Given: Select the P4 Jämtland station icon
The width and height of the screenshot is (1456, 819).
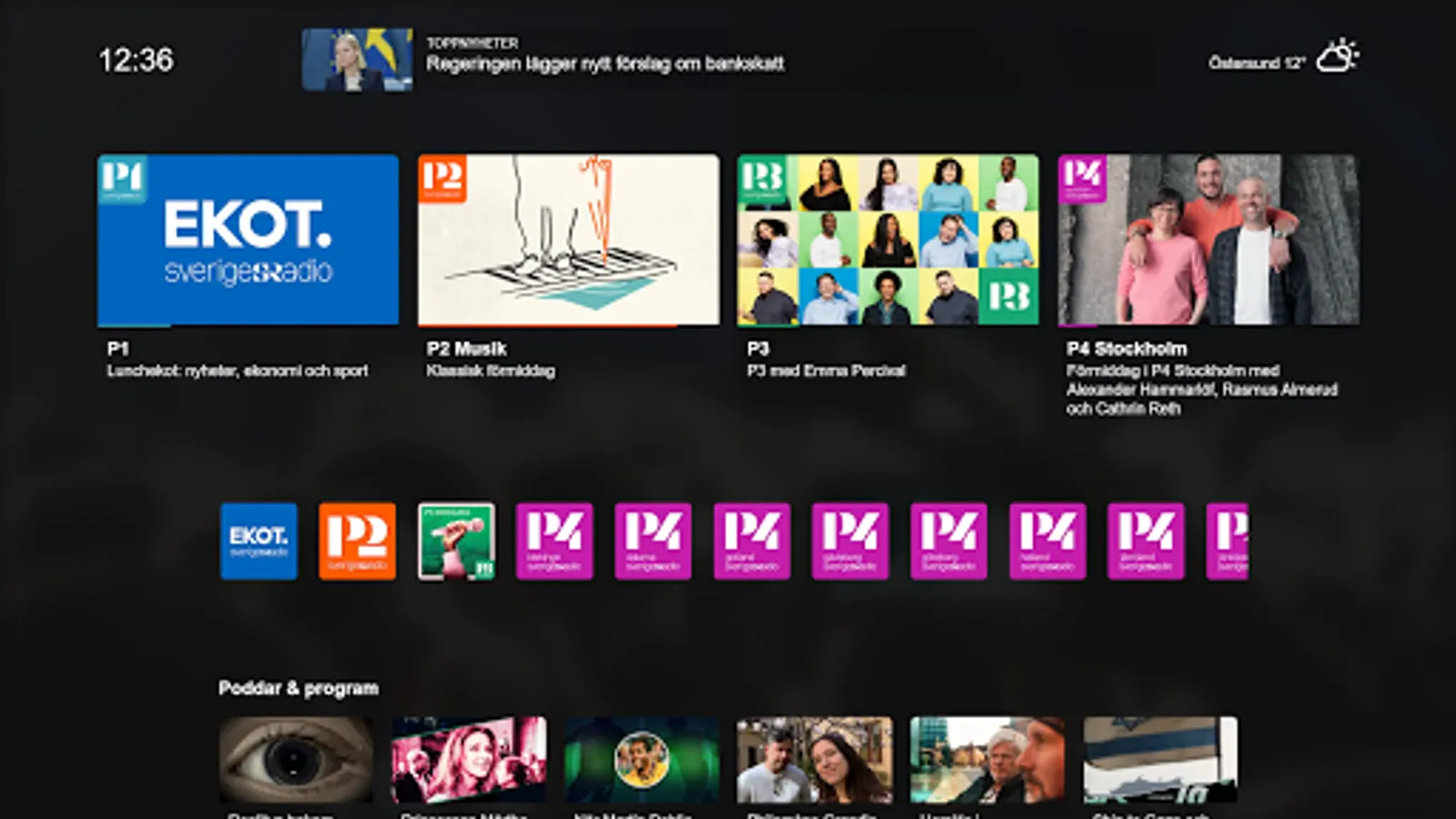Looking at the screenshot, I should tap(1146, 541).
